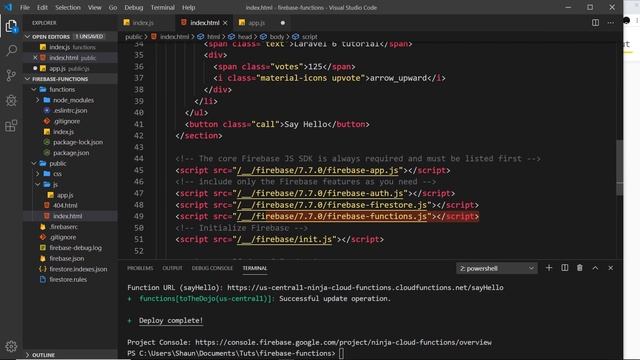
Task: Follow the firebase/init.js script src link
Action: pyautogui.click(x=284, y=239)
